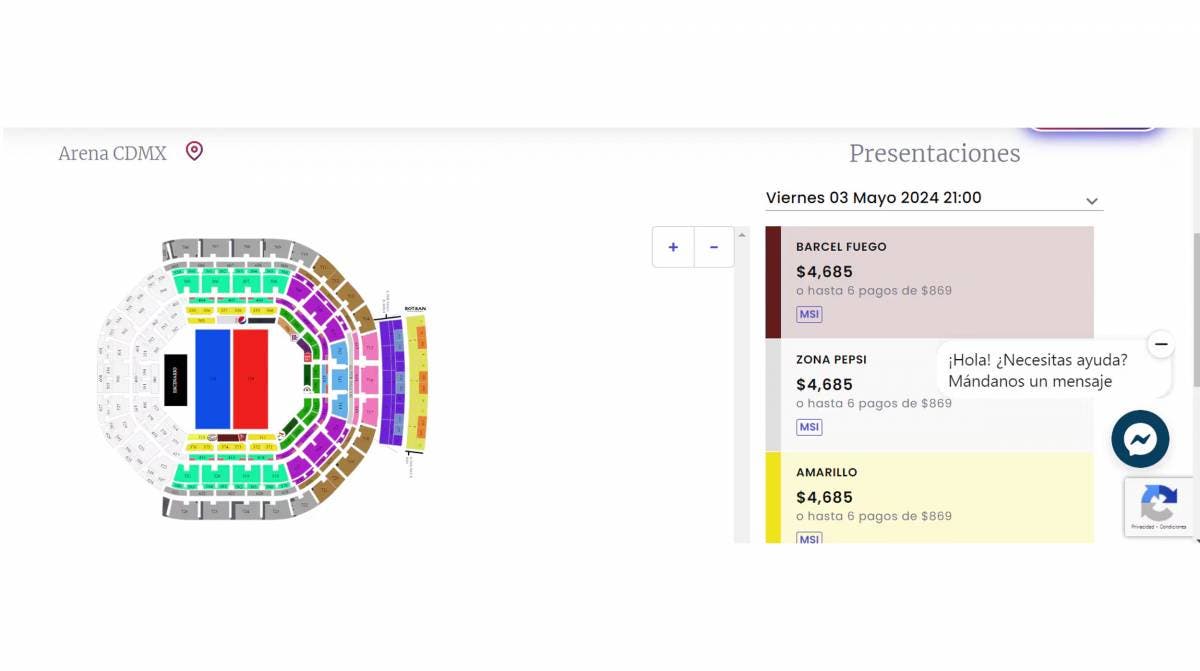Click the location pin icon beside Arena CDMX
The image size is (1200, 671).
(x=194, y=151)
